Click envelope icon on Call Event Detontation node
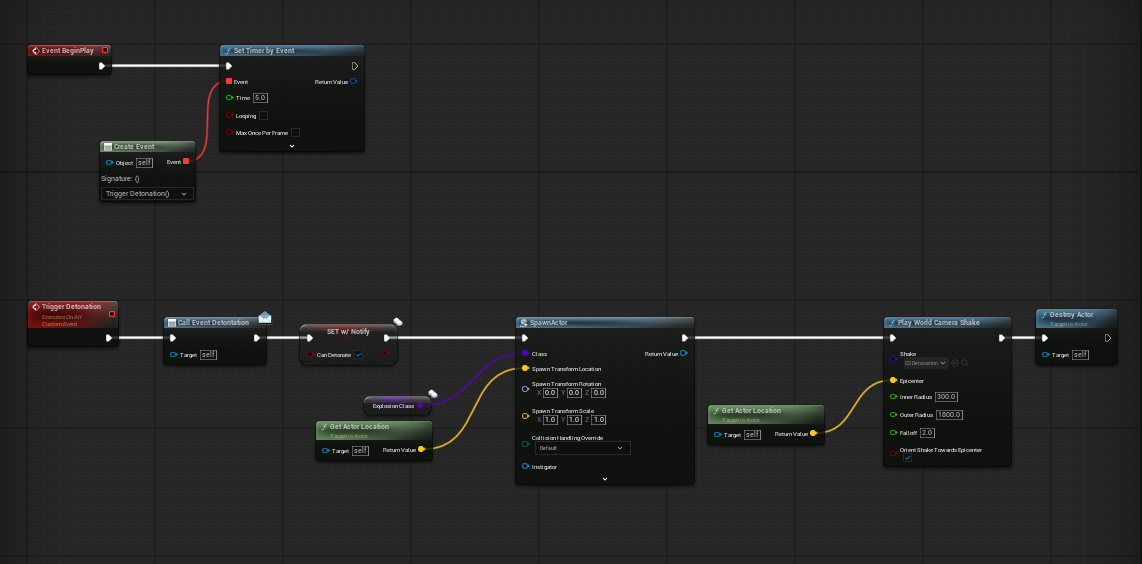 pyautogui.click(x=264, y=317)
